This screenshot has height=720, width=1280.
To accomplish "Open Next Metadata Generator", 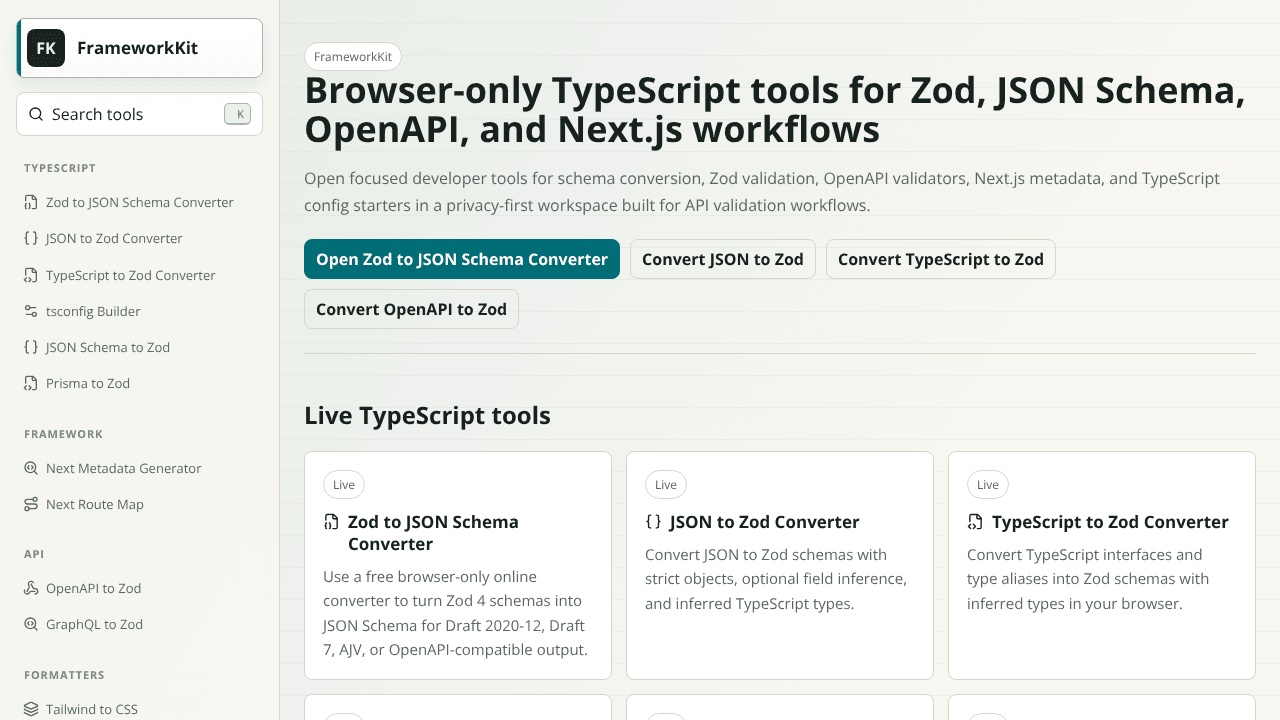I will (140, 468).
